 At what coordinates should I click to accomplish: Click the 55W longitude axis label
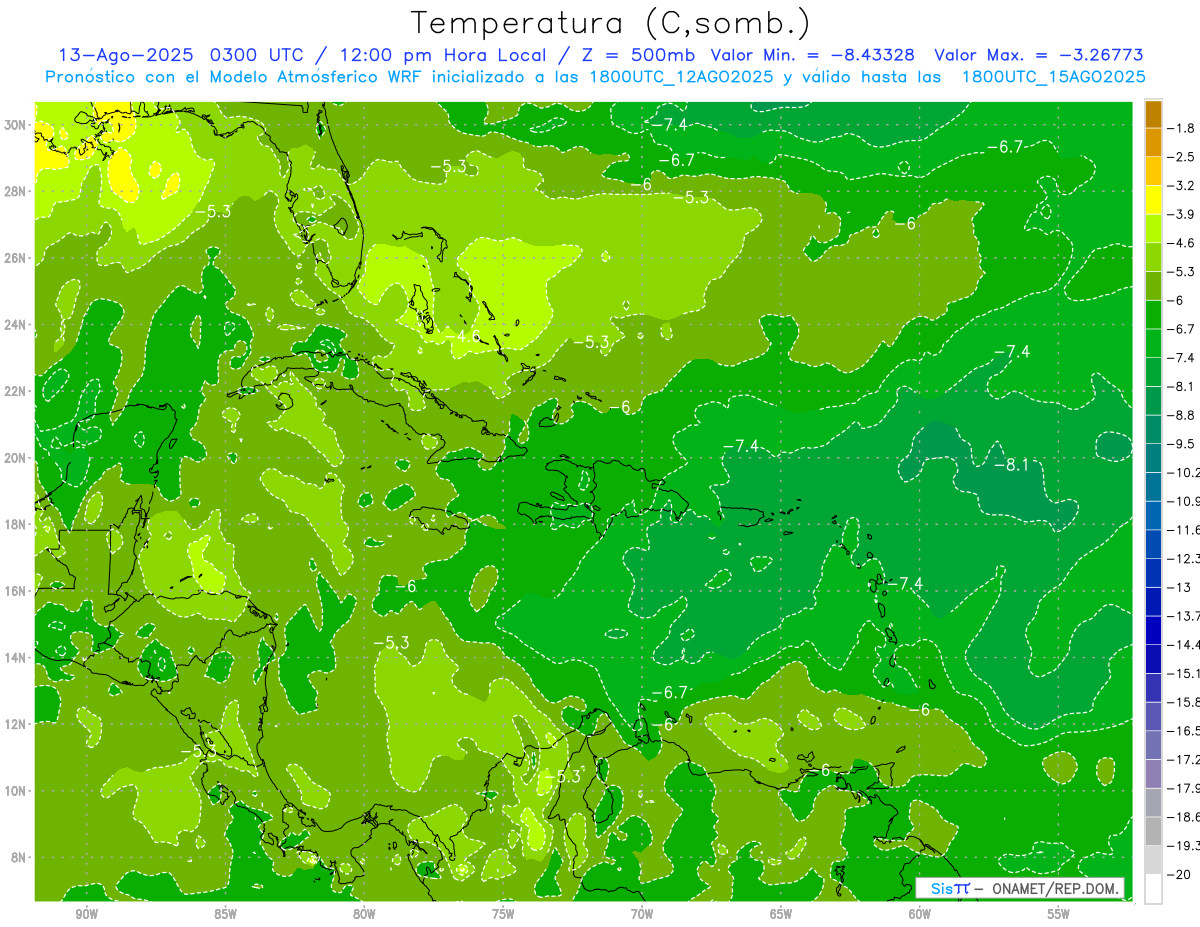click(1059, 914)
